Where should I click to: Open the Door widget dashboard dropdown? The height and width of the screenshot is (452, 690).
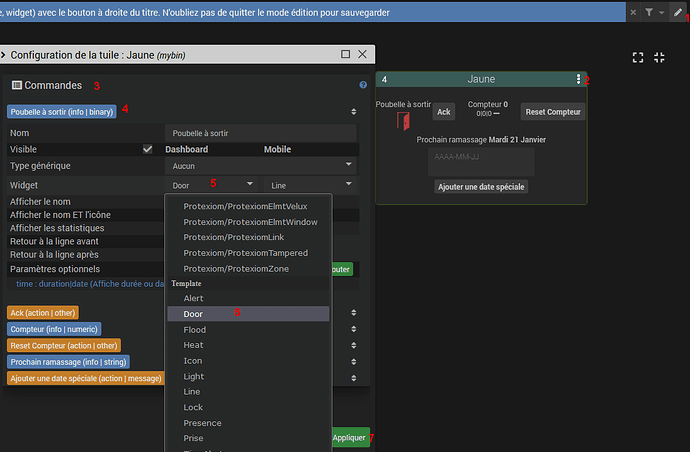point(213,185)
